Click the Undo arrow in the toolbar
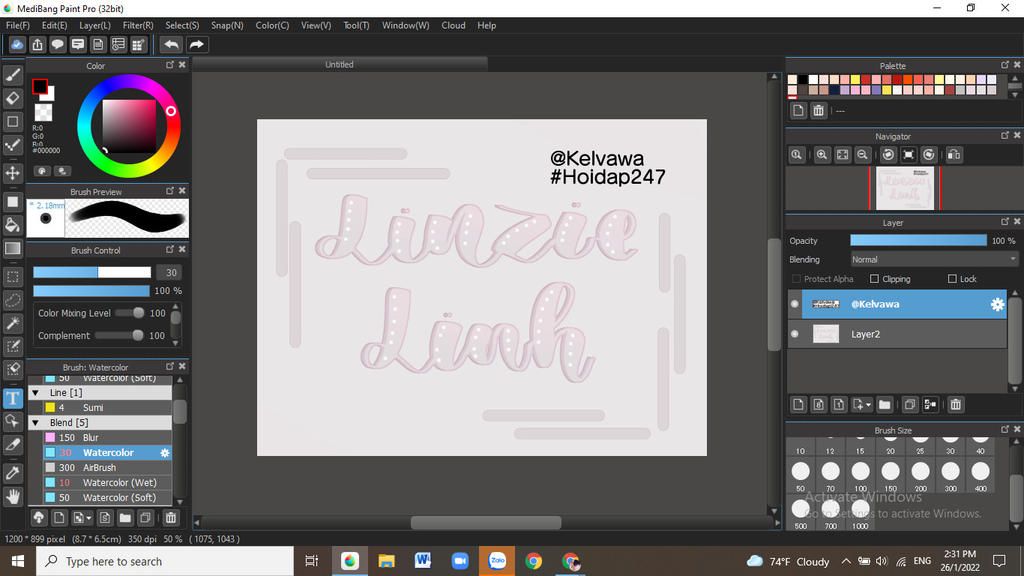 coord(171,44)
